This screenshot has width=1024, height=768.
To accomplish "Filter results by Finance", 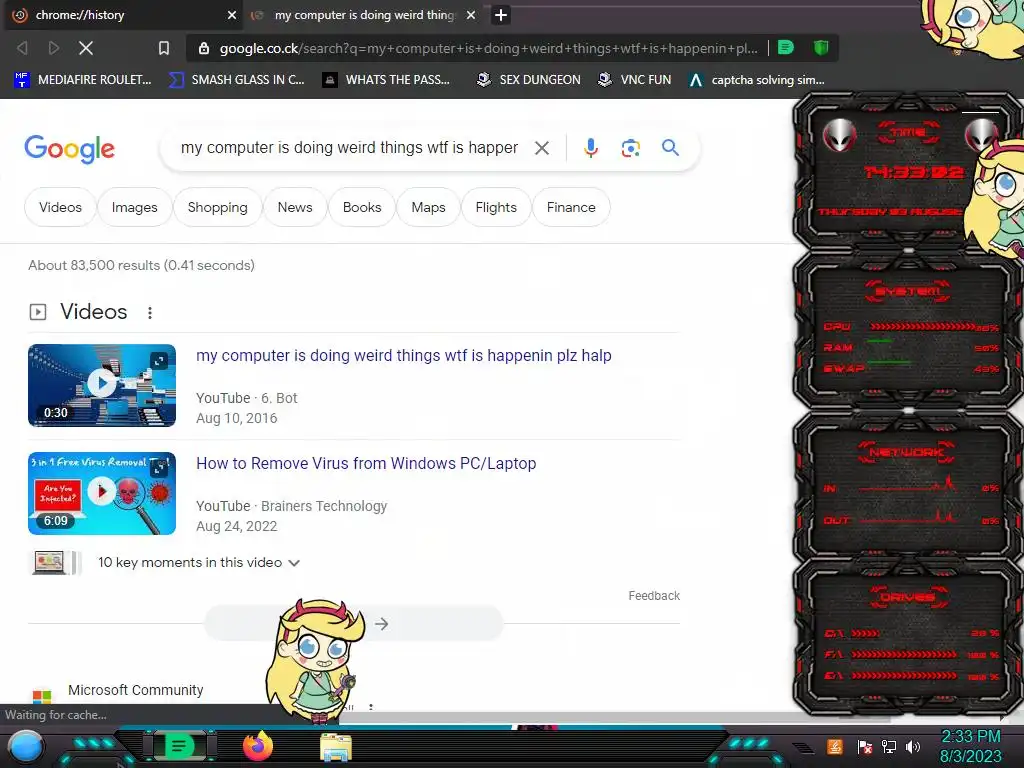I will tap(571, 207).
